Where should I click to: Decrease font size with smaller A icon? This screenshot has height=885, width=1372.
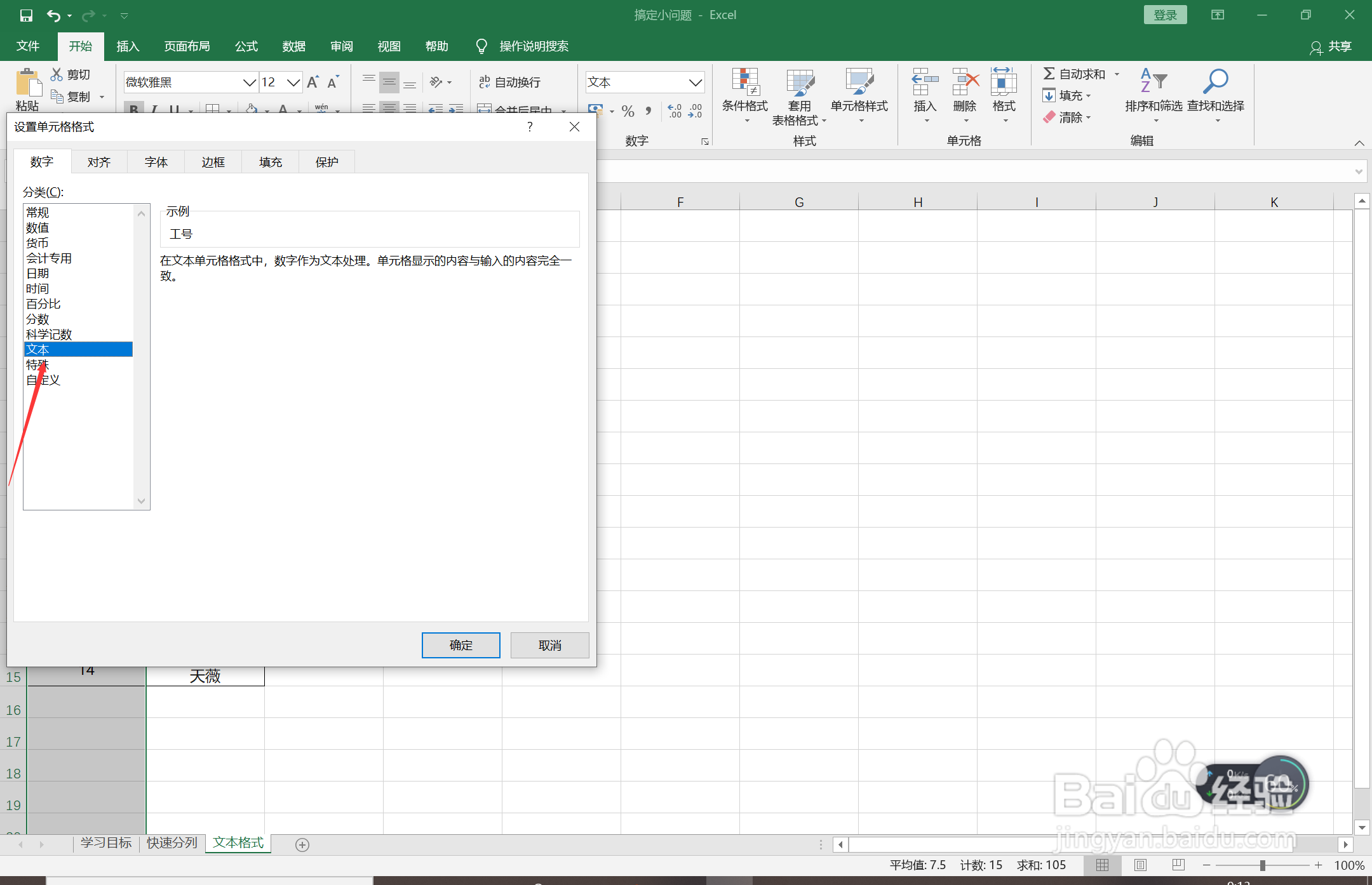tap(333, 82)
